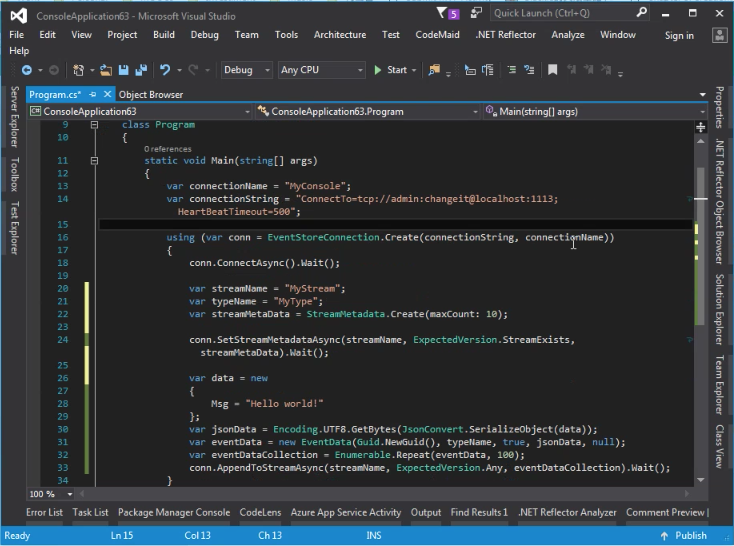Switch to the Object Browser tab
The image size is (734, 546).
coord(151,95)
